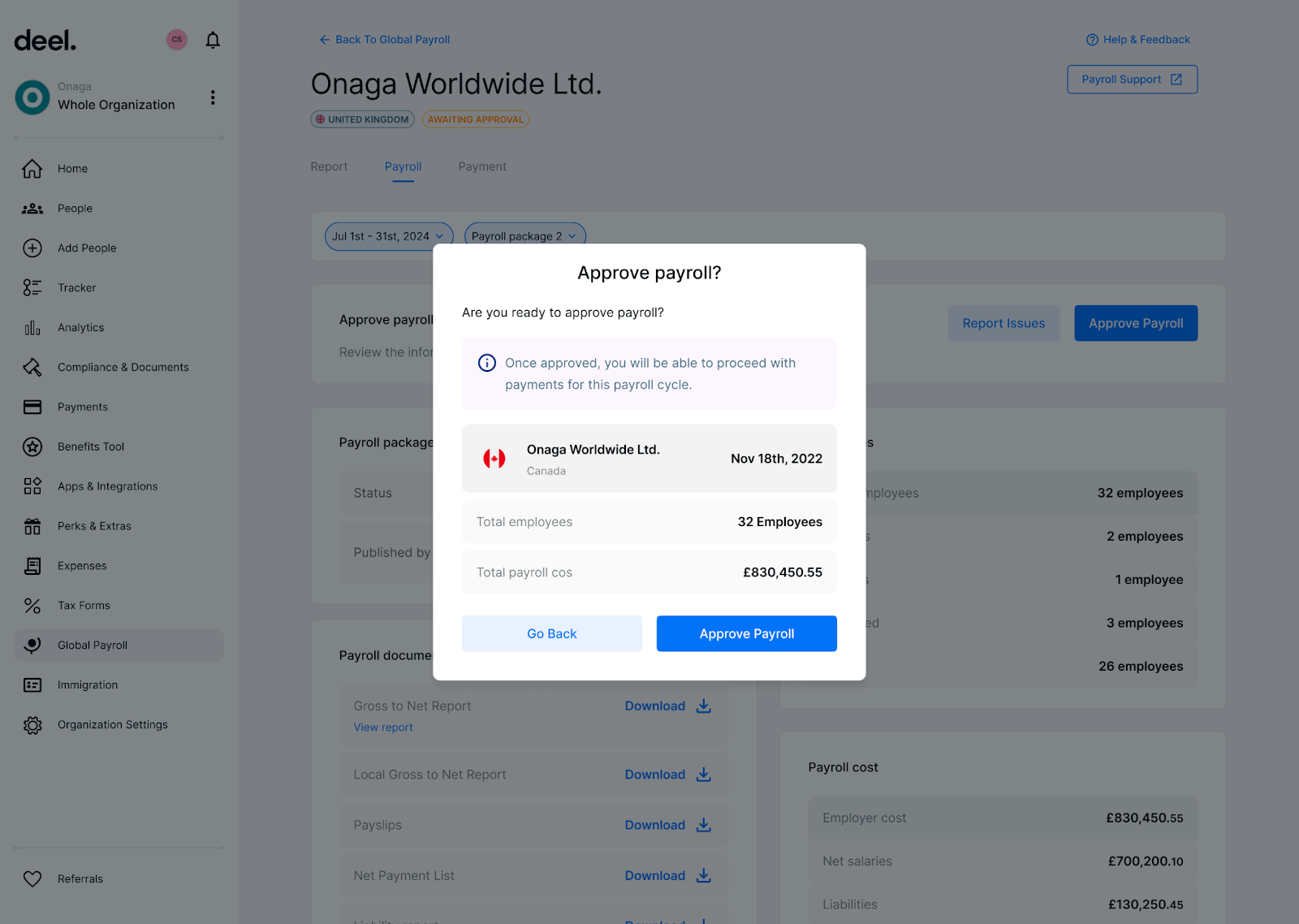Screen dimensions: 1299x924
Task: Open the Payroll package 2 dropdown
Action: (524, 236)
